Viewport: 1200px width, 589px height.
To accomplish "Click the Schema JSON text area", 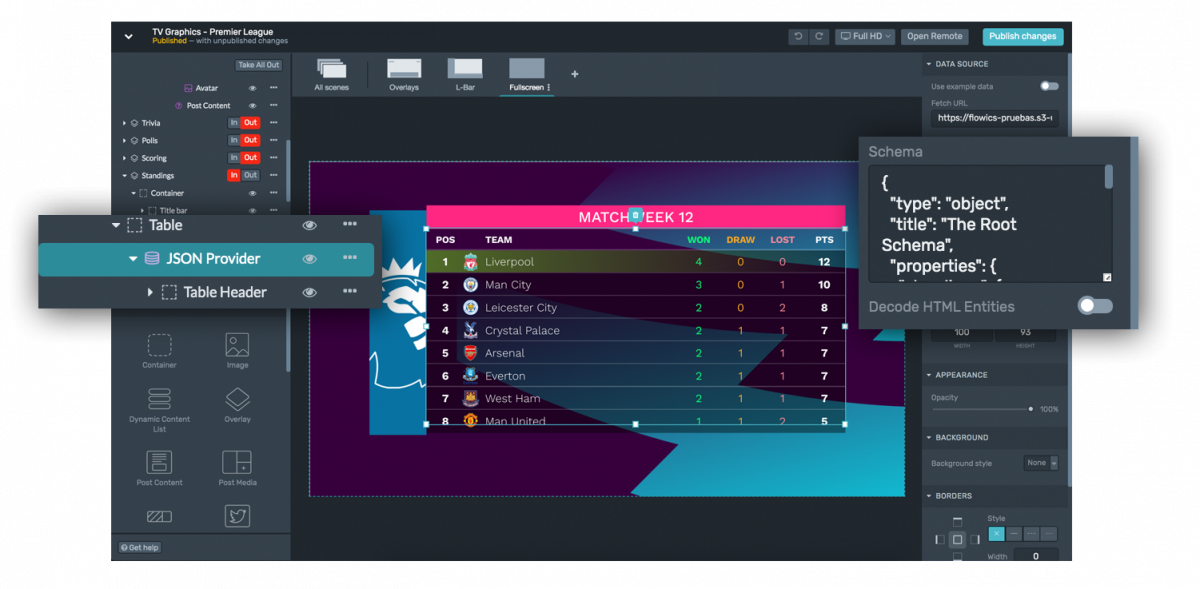I will point(991,224).
